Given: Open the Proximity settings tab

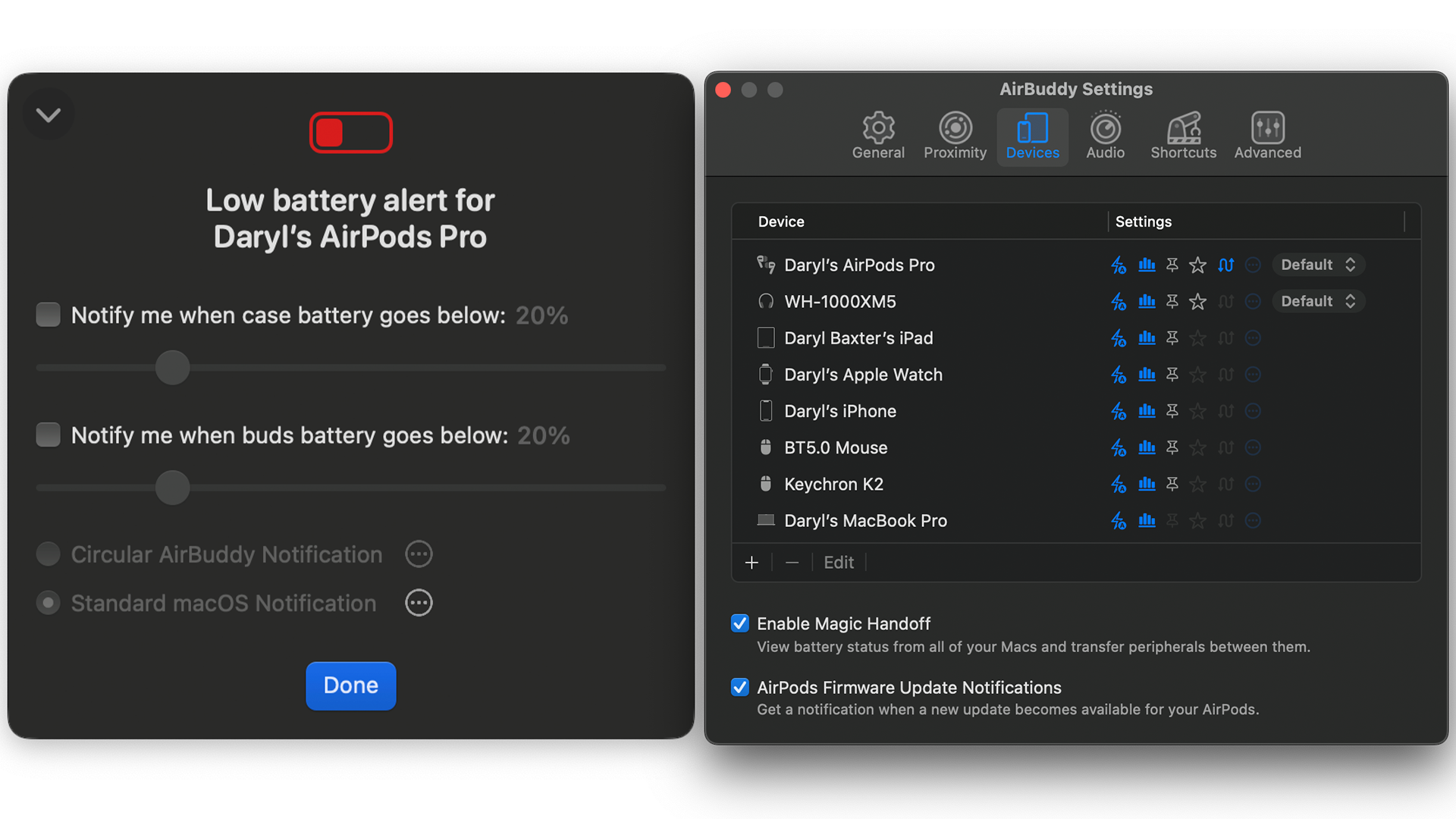Looking at the screenshot, I should [x=955, y=136].
